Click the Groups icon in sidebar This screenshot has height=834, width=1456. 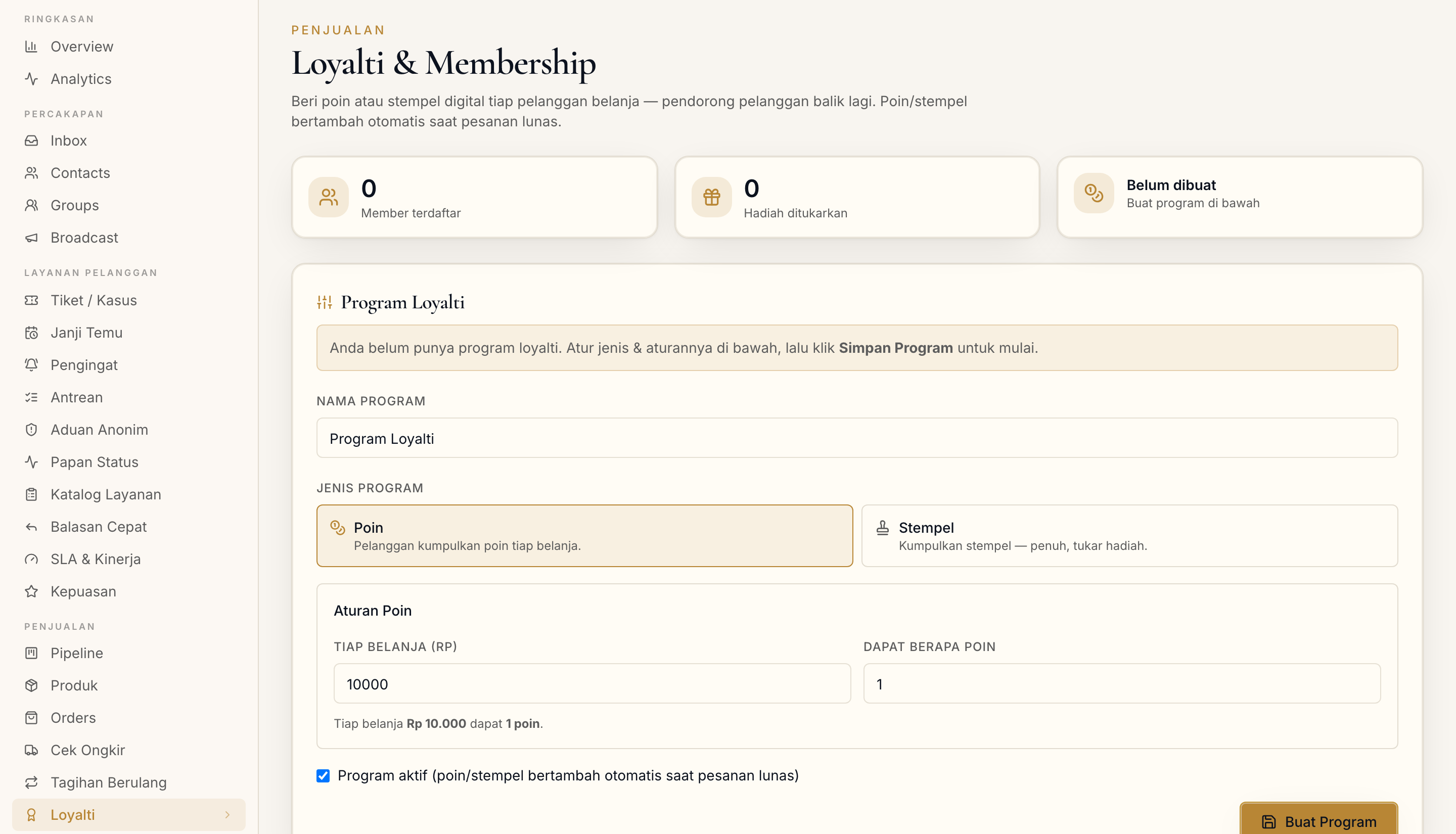click(x=31, y=205)
